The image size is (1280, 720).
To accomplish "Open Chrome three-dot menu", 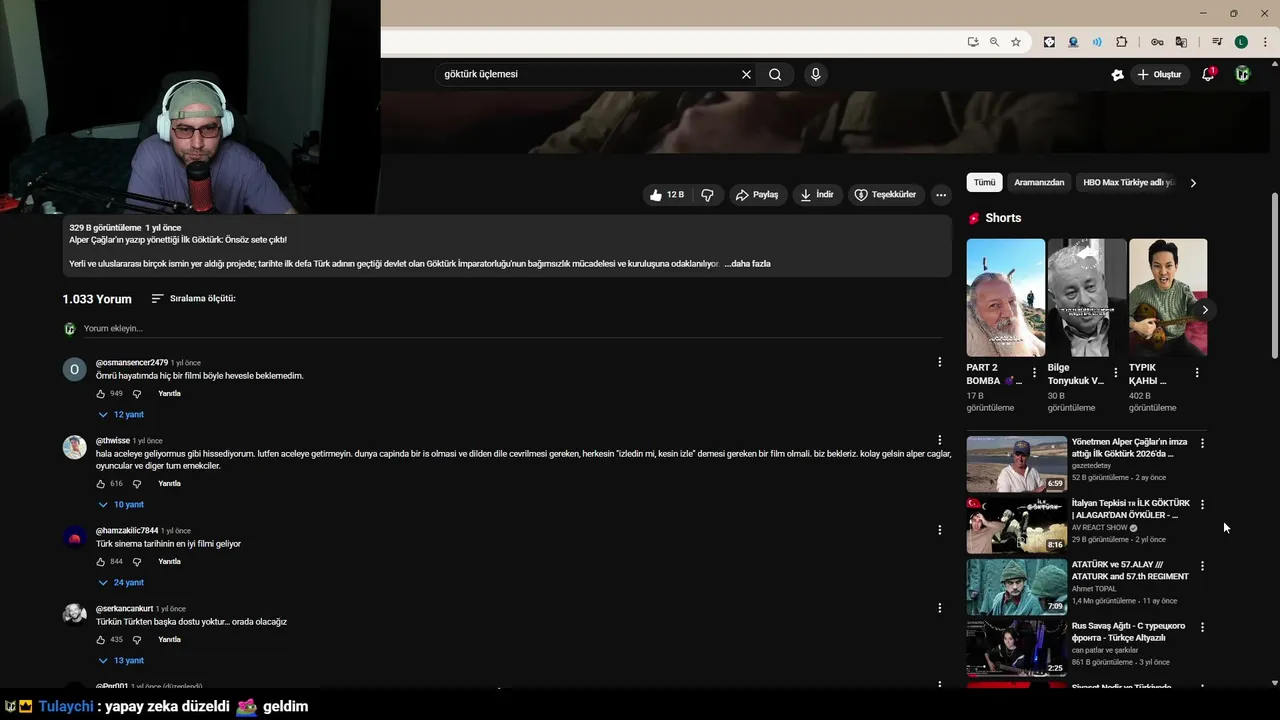I will tap(1265, 42).
